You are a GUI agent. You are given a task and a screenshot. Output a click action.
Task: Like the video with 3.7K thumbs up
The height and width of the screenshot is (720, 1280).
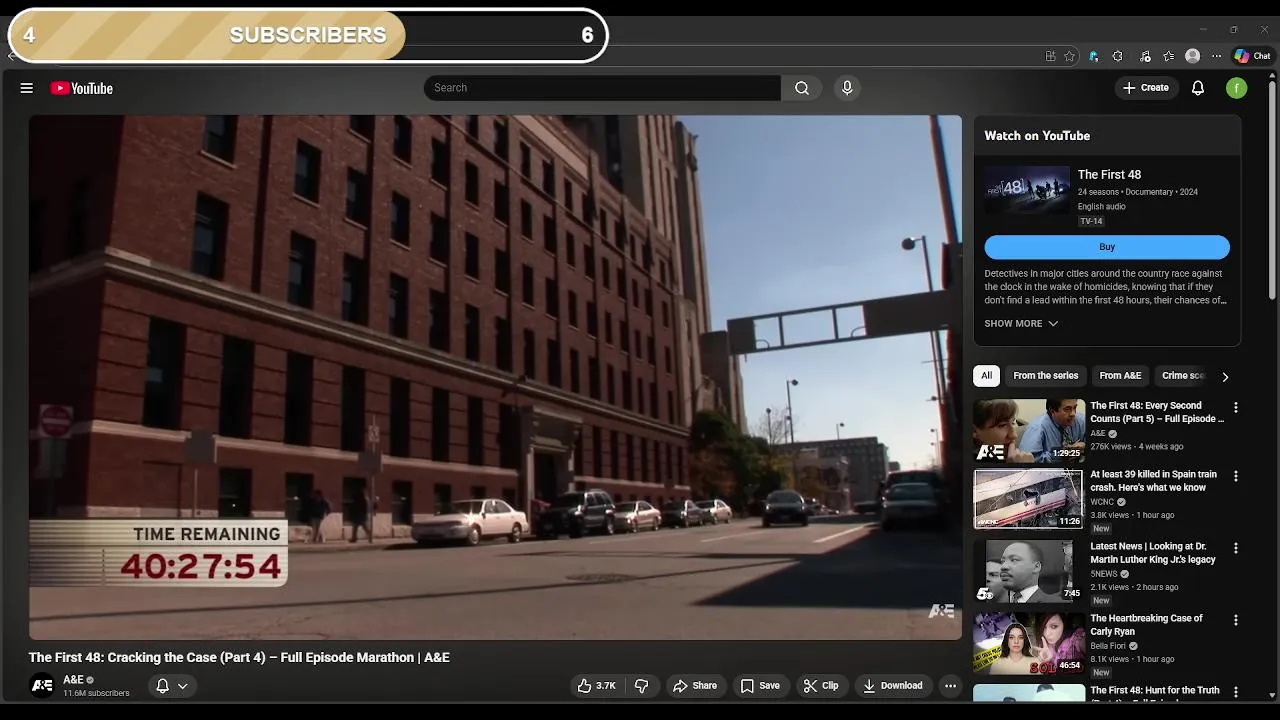(x=596, y=686)
